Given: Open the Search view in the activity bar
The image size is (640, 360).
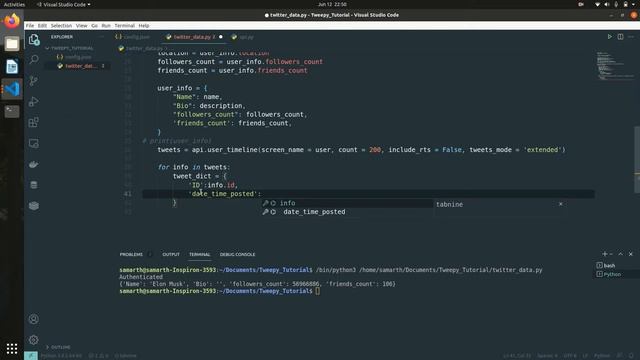Looking at the screenshot, I should coord(34,60).
